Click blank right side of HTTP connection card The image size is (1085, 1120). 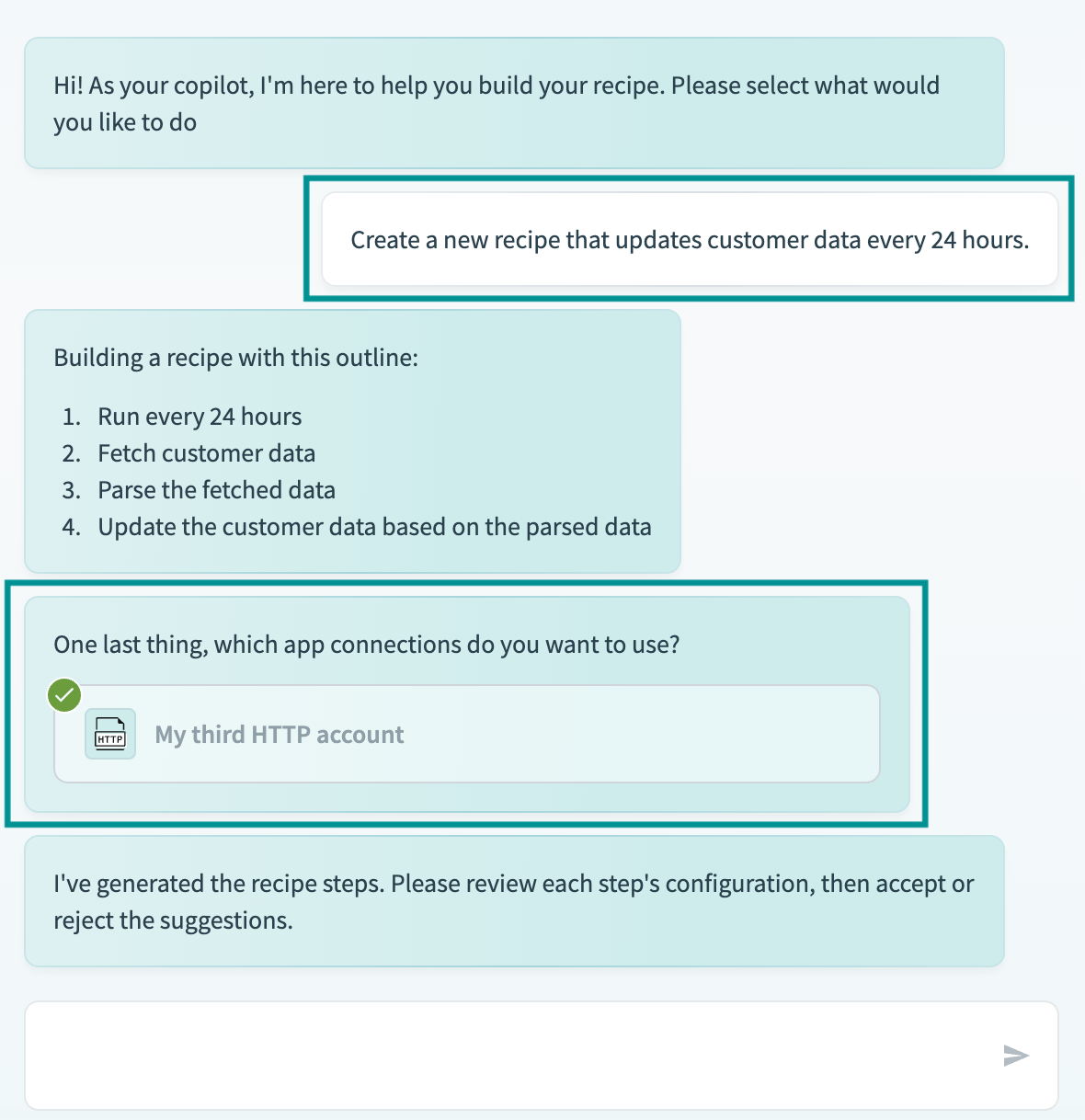(690, 735)
